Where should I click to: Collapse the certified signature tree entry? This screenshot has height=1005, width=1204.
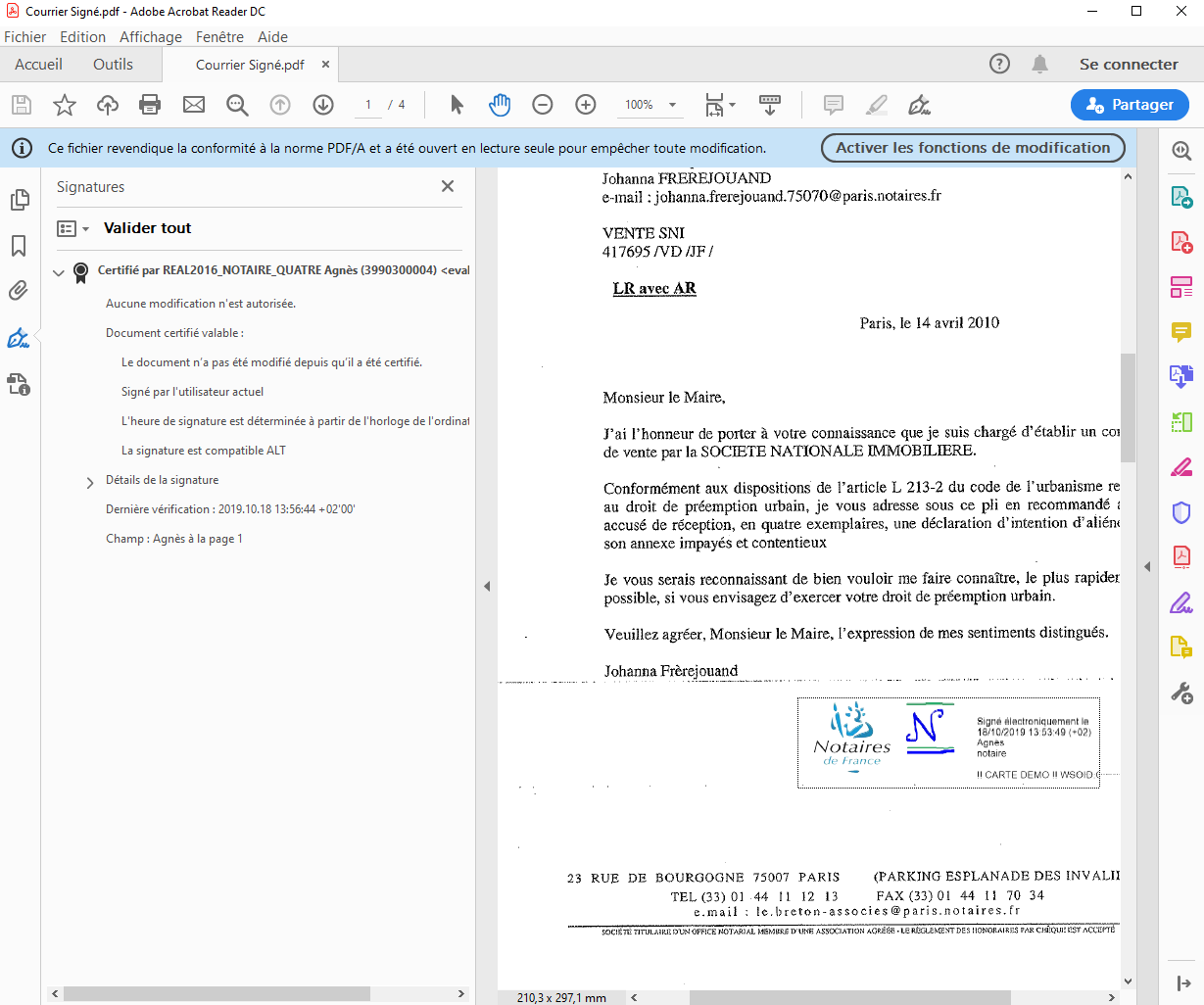[59, 272]
